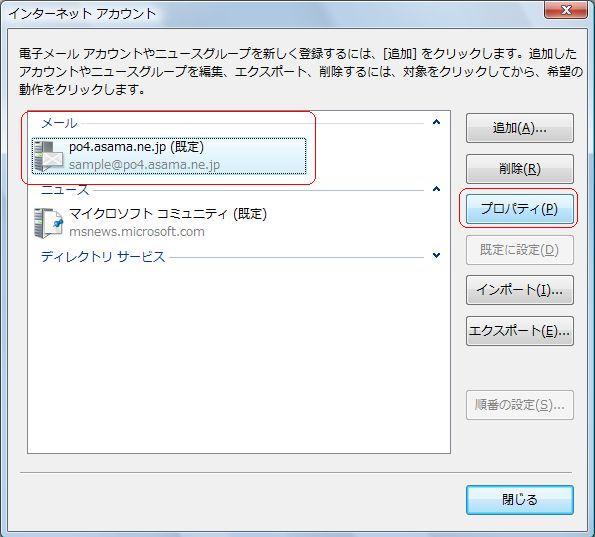Collapse the メール section chevron
The width and height of the screenshot is (595, 537).
pos(436,122)
